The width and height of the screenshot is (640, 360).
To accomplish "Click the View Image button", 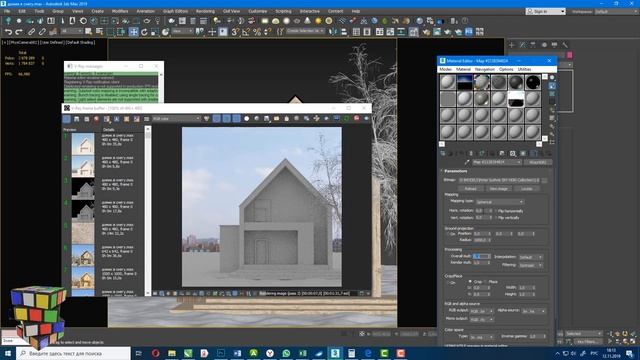I will 498,189.
